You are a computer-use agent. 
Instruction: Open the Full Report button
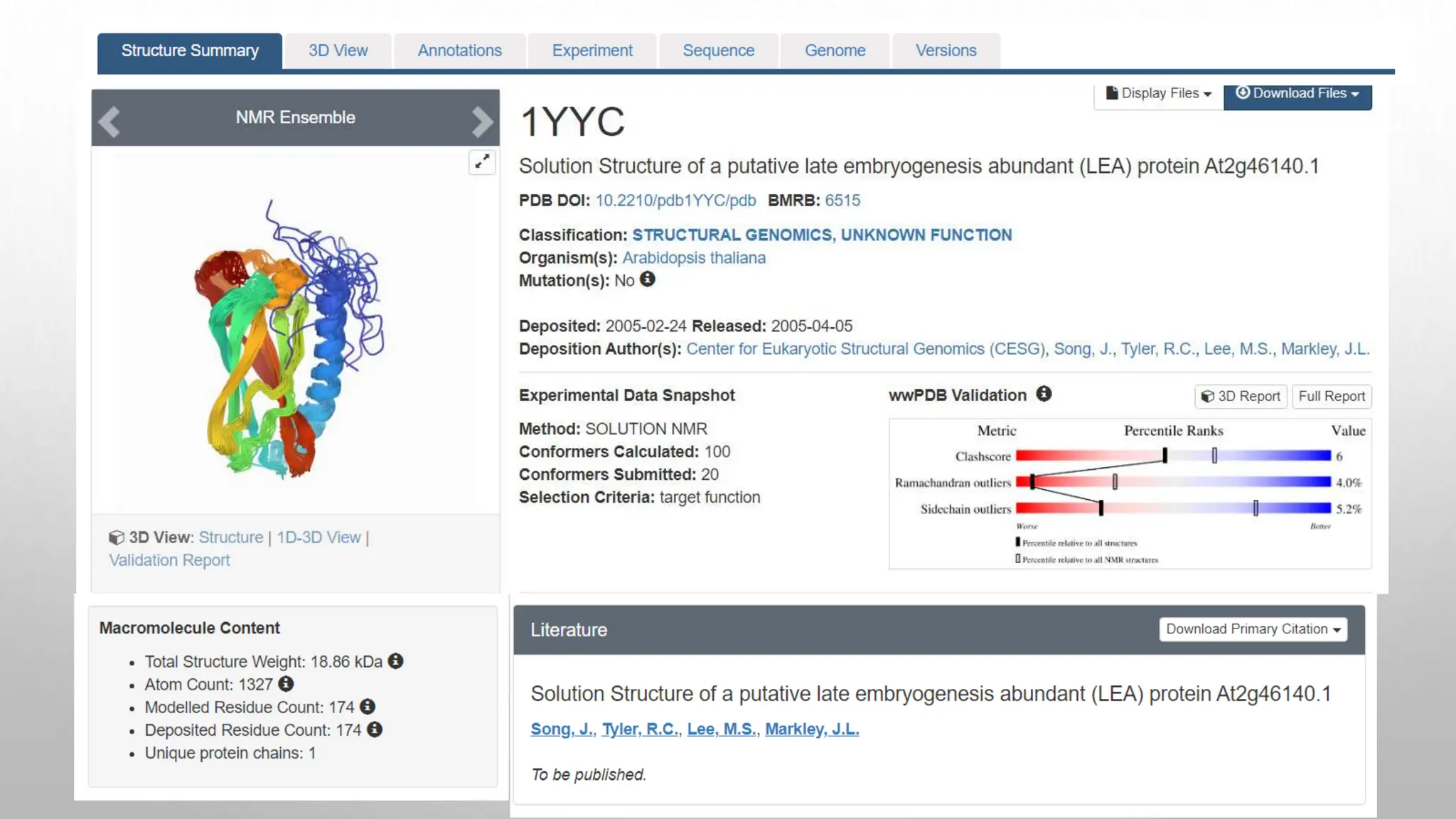(x=1332, y=396)
